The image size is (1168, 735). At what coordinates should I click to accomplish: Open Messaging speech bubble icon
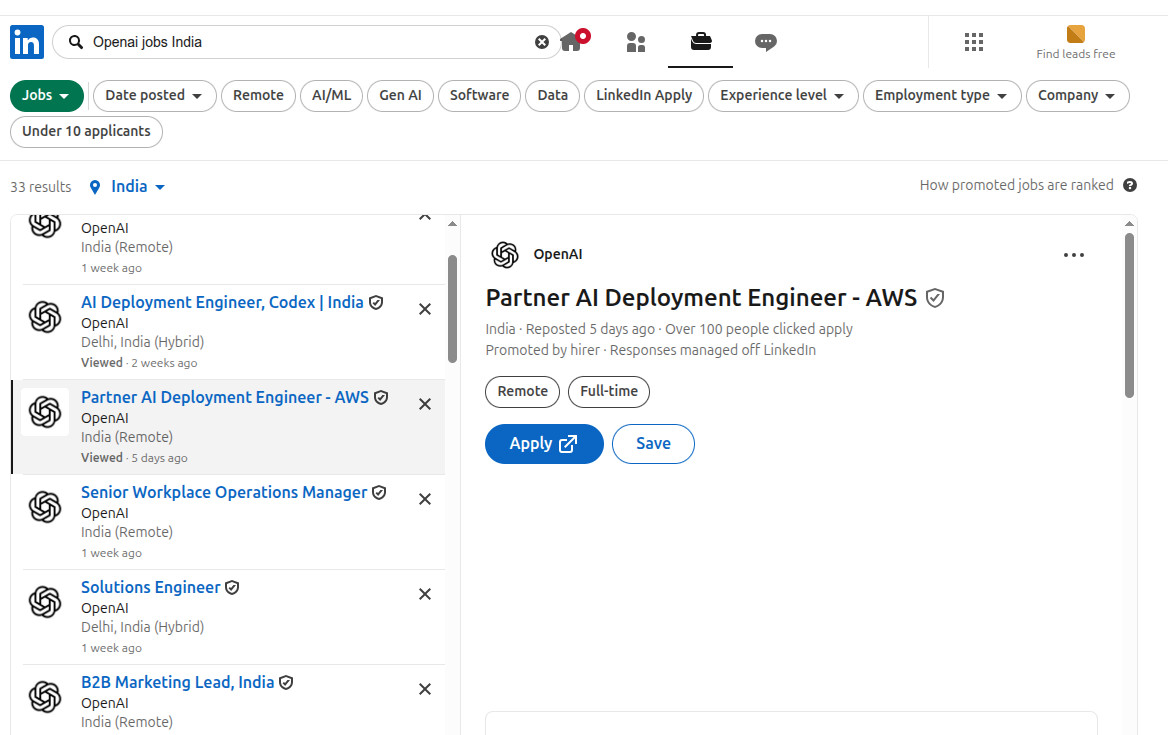pos(766,42)
